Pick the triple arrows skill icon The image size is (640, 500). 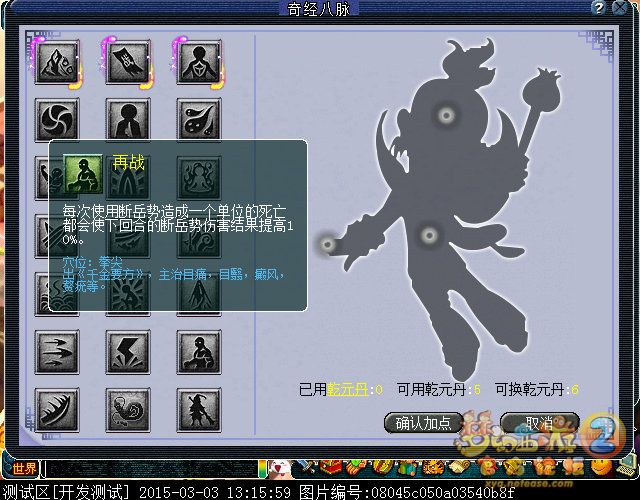(x=57, y=352)
